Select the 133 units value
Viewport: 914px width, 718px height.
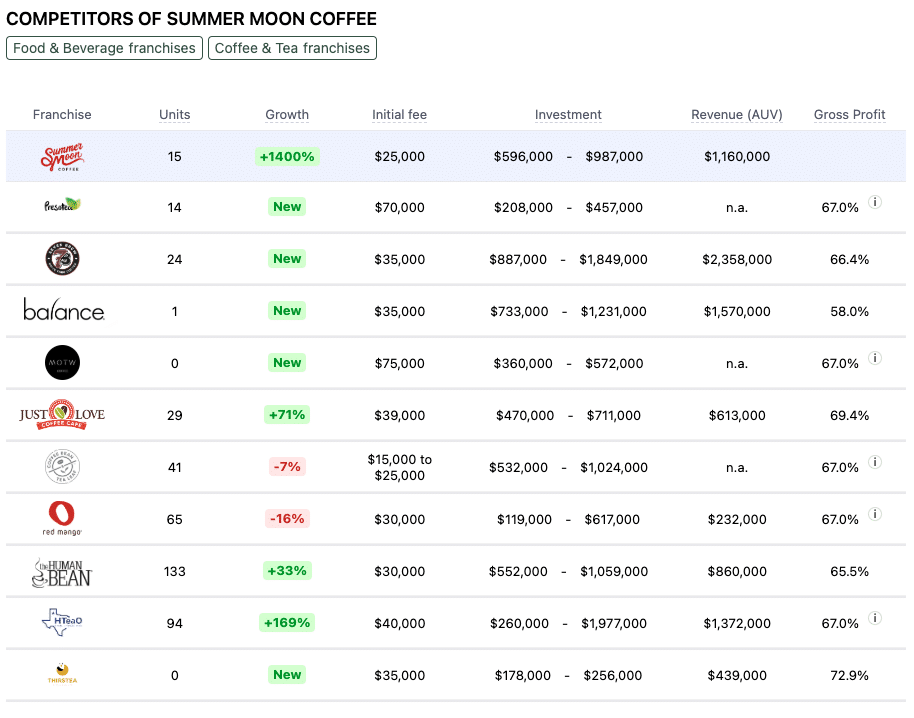pyautogui.click(x=175, y=571)
